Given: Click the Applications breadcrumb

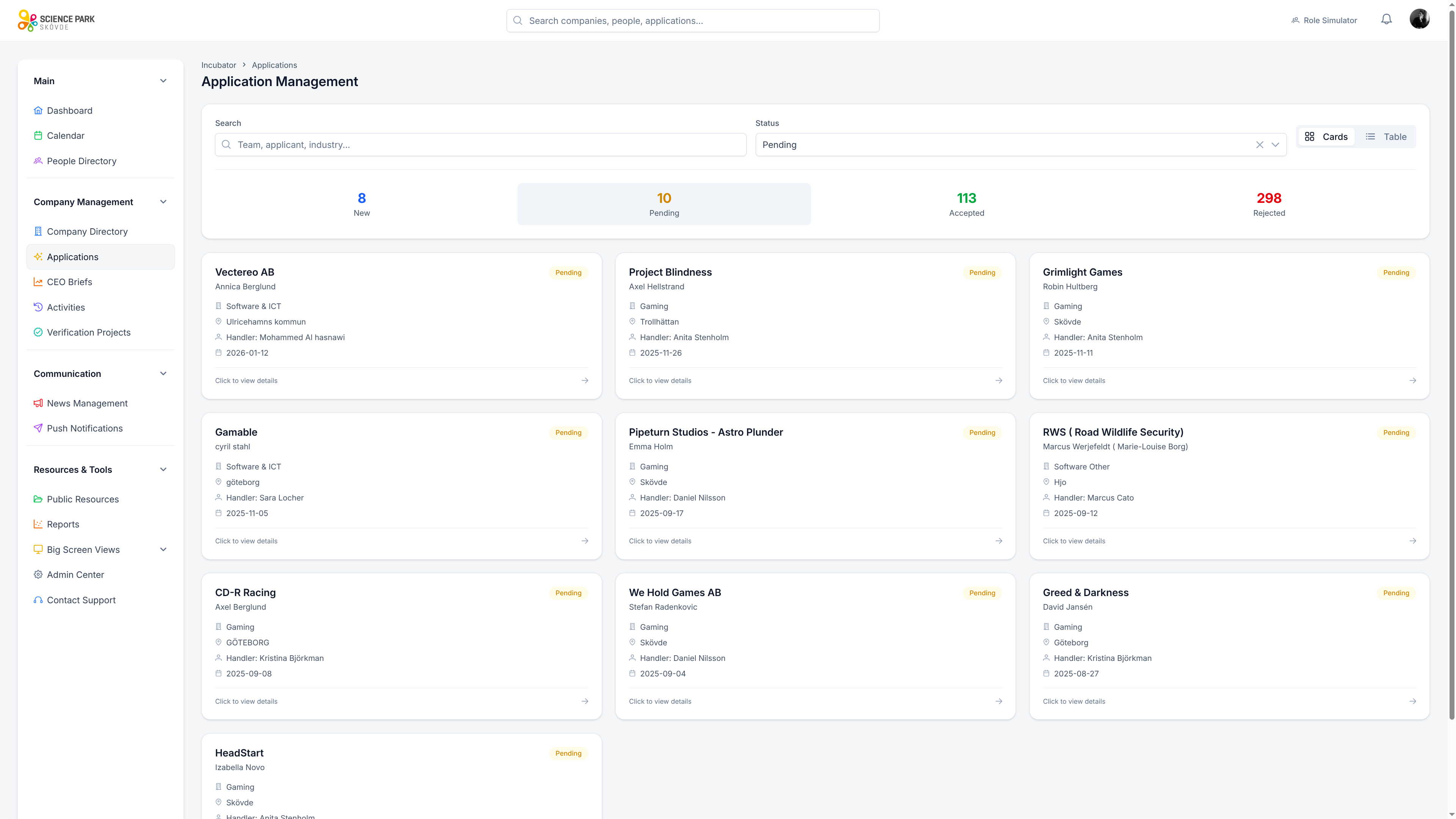Looking at the screenshot, I should click(274, 65).
